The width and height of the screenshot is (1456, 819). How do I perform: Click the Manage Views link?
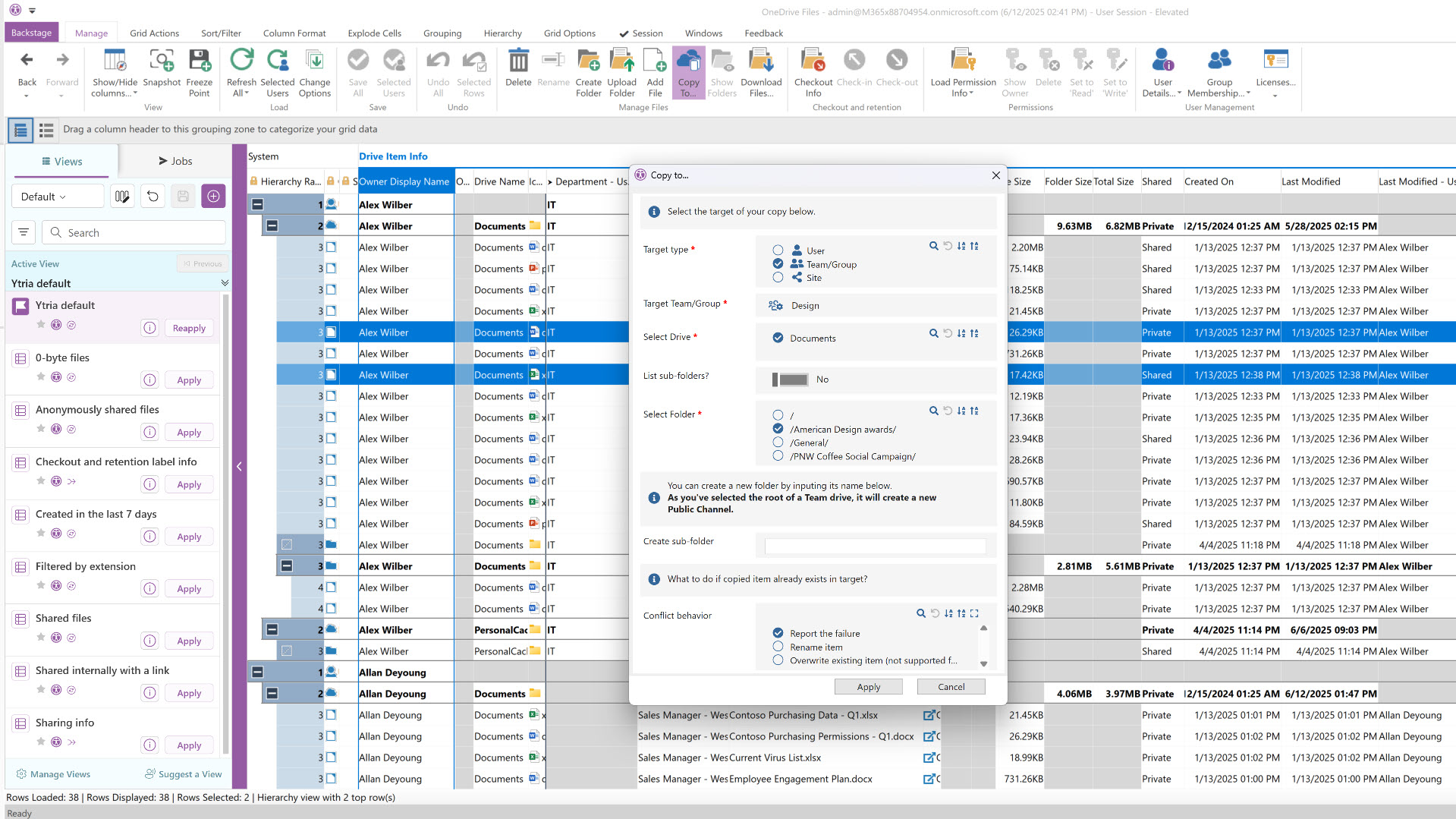click(53, 774)
